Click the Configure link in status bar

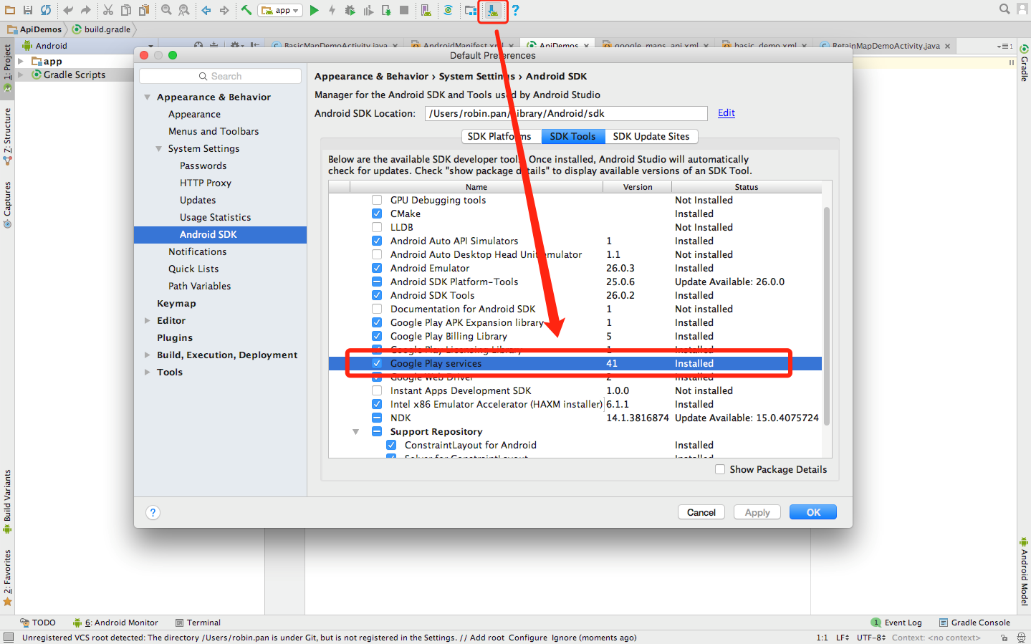(x=527, y=637)
